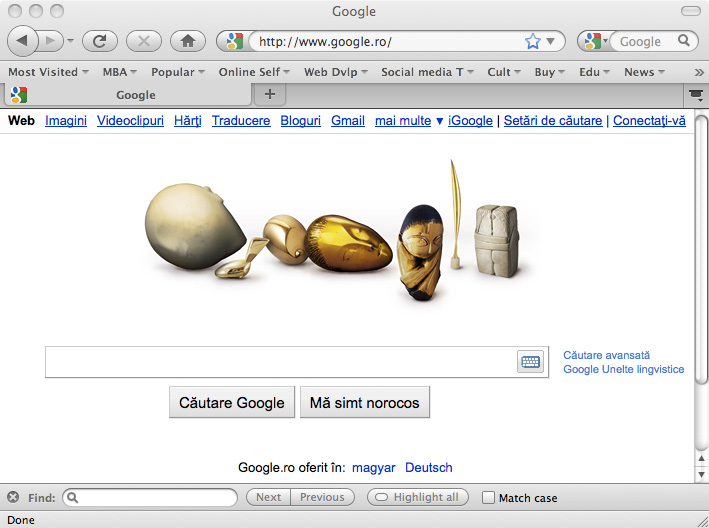
Task: Open the Edu bookmarks folder
Action: (594, 72)
